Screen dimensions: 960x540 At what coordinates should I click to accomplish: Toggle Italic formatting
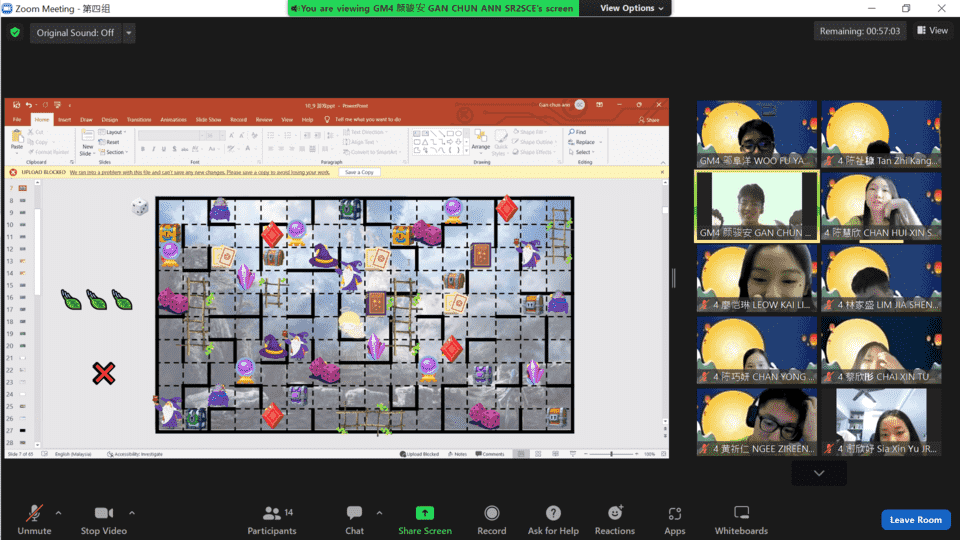click(153, 149)
